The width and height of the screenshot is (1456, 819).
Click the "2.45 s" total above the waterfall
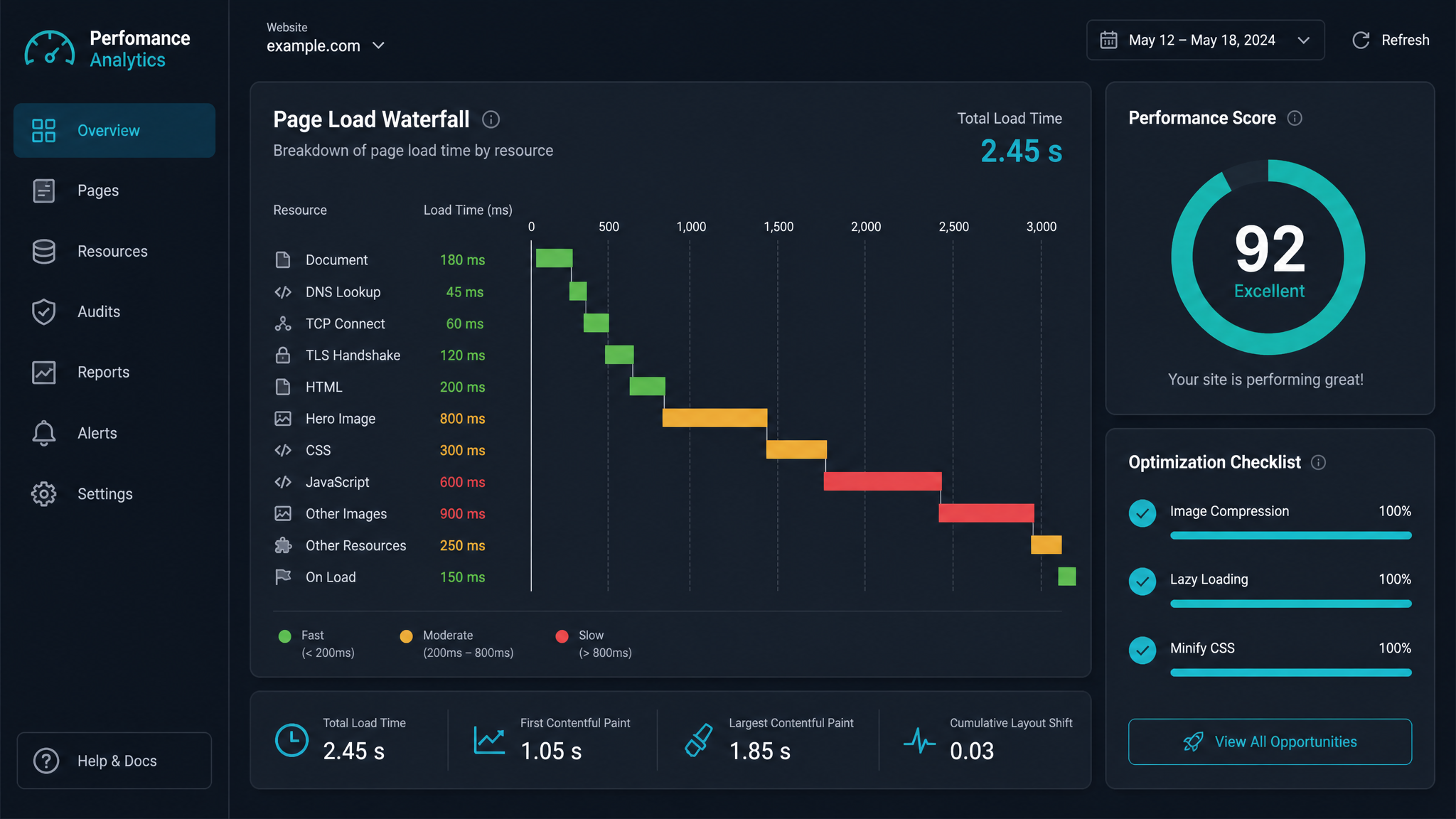[1022, 151]
